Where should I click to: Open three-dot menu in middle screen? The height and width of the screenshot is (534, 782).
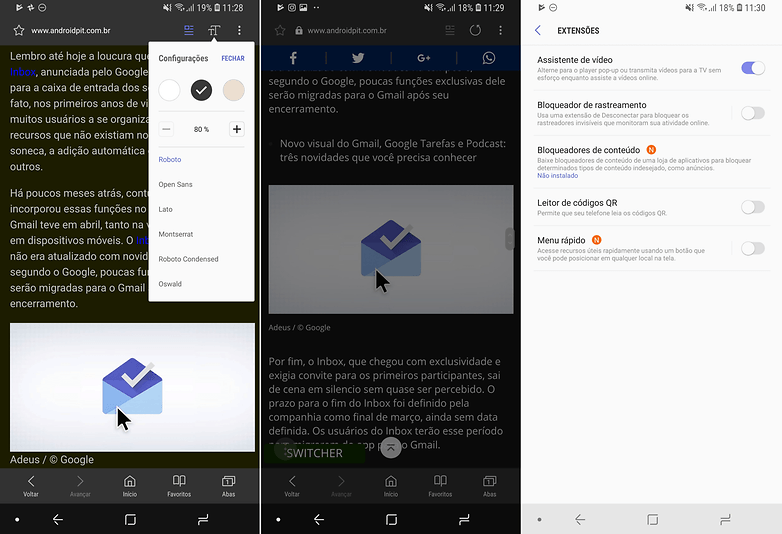tap(500, 30)
